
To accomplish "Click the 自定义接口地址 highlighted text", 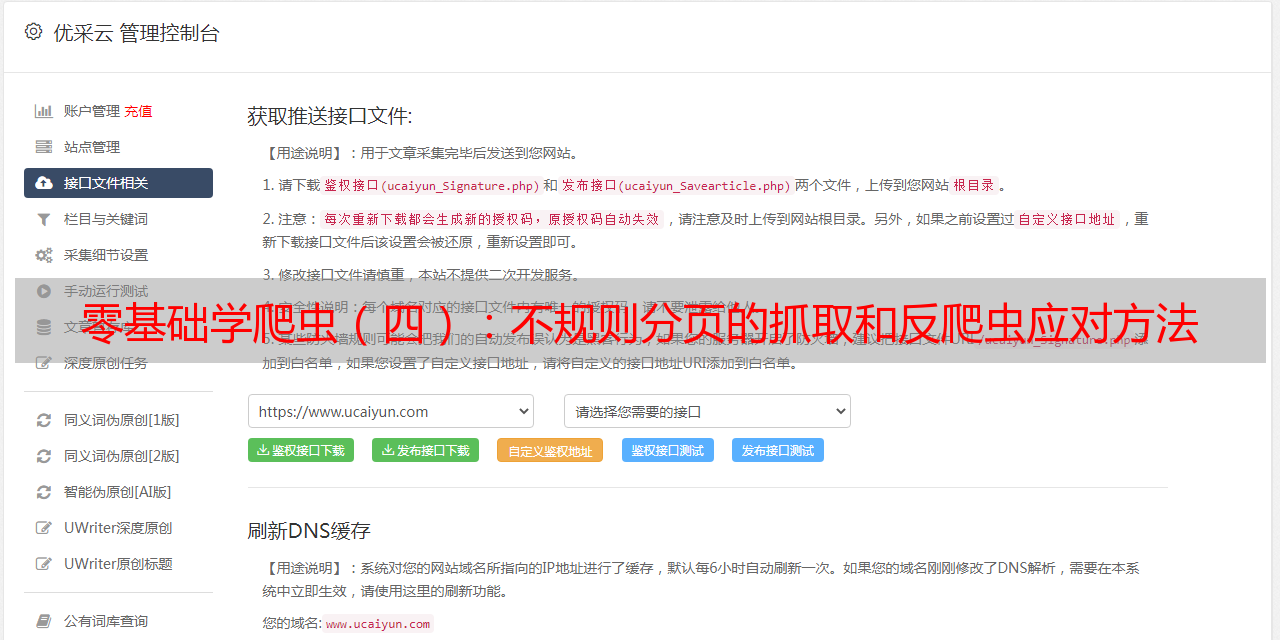I will pos(1067,219).
